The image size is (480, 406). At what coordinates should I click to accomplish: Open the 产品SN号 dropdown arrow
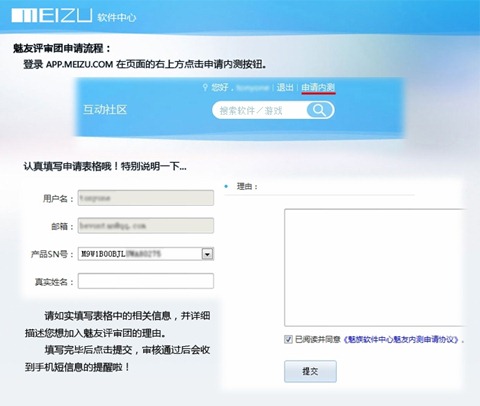click(207, 254)
